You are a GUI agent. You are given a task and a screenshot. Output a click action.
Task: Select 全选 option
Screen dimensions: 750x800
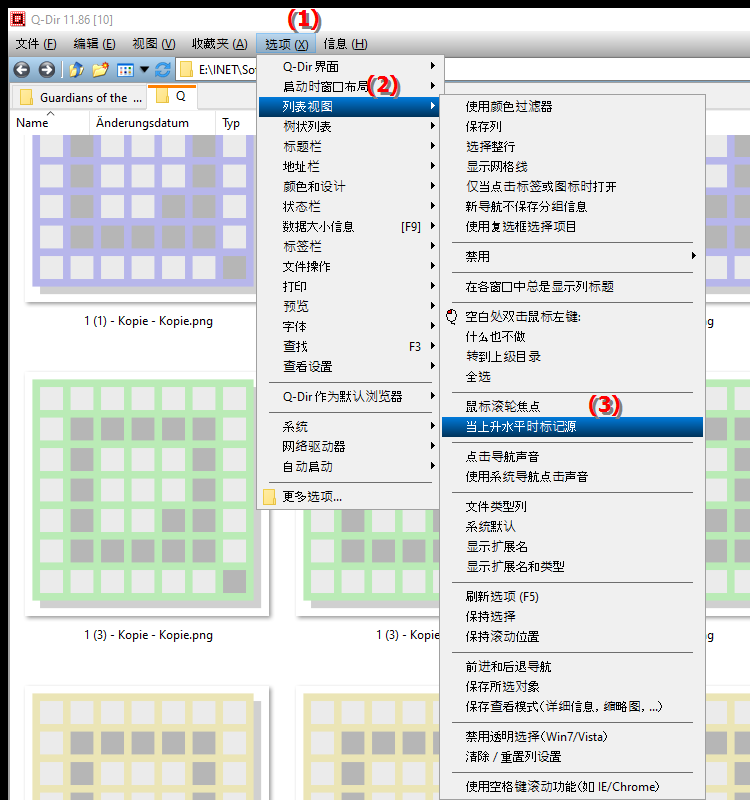tap(572, 377)
